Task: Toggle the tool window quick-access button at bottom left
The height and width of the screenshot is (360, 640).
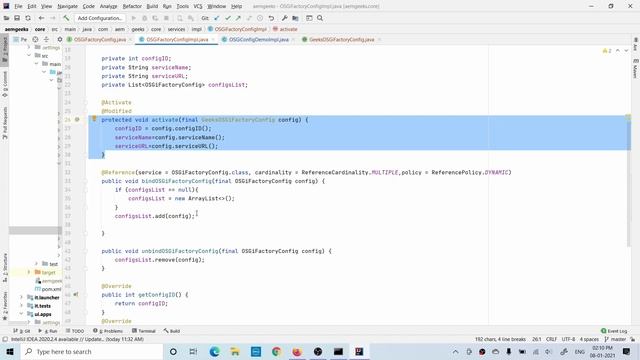Action: [5, 339]
